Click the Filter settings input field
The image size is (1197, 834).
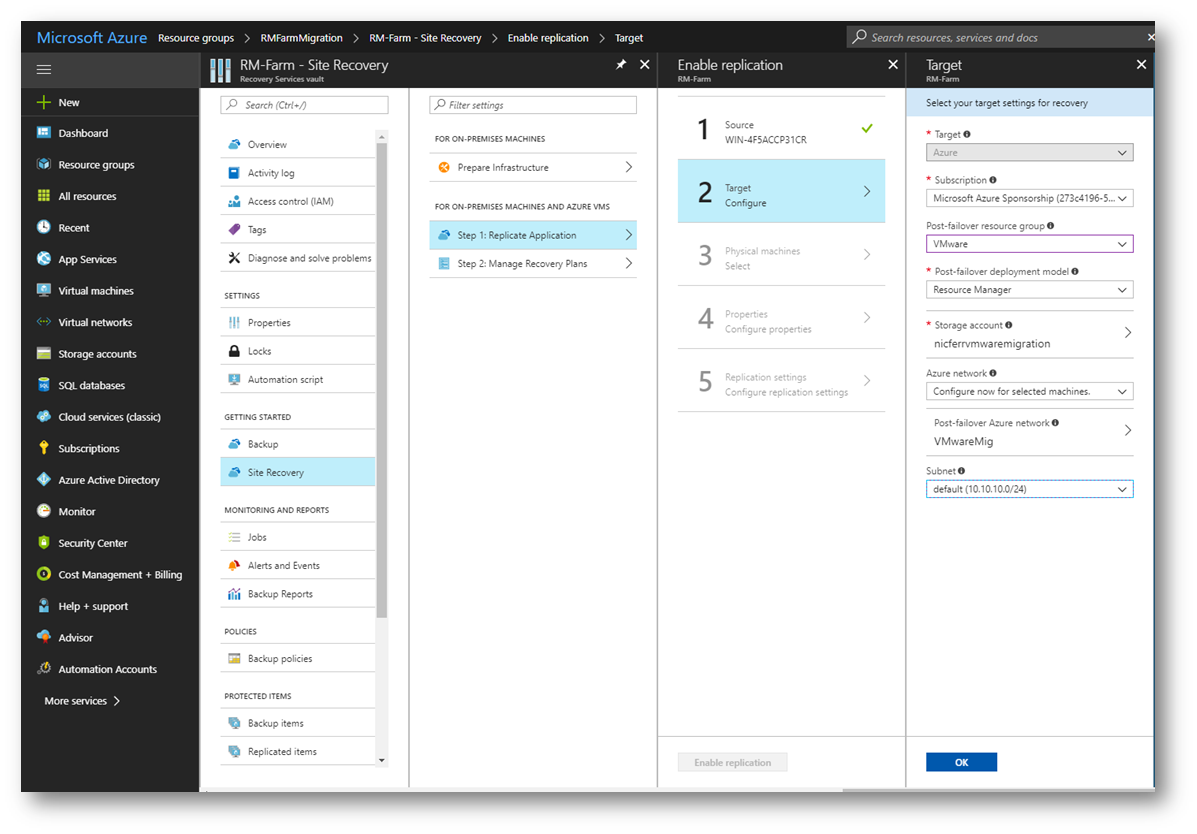[x=533, y=105]
